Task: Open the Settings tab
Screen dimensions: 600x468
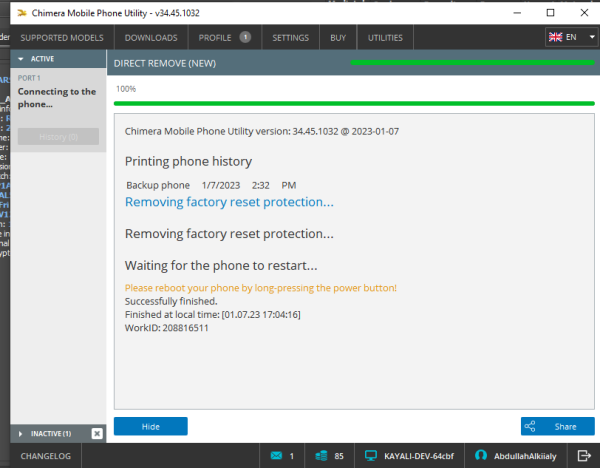Action: 290,38
